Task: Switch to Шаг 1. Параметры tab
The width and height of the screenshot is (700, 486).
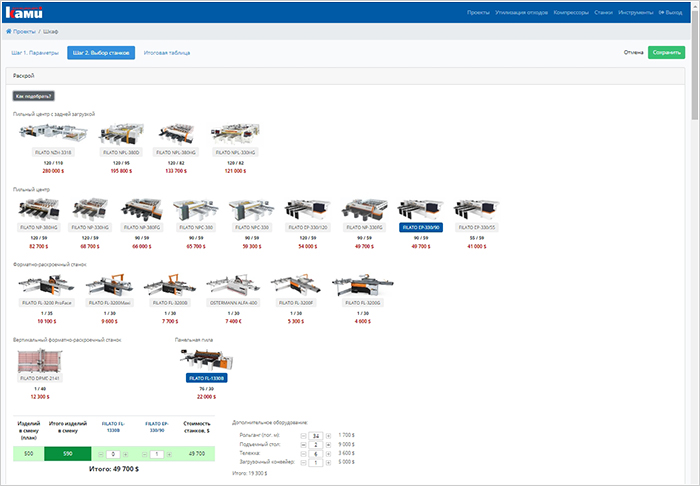Action: (x=35, y=53)
